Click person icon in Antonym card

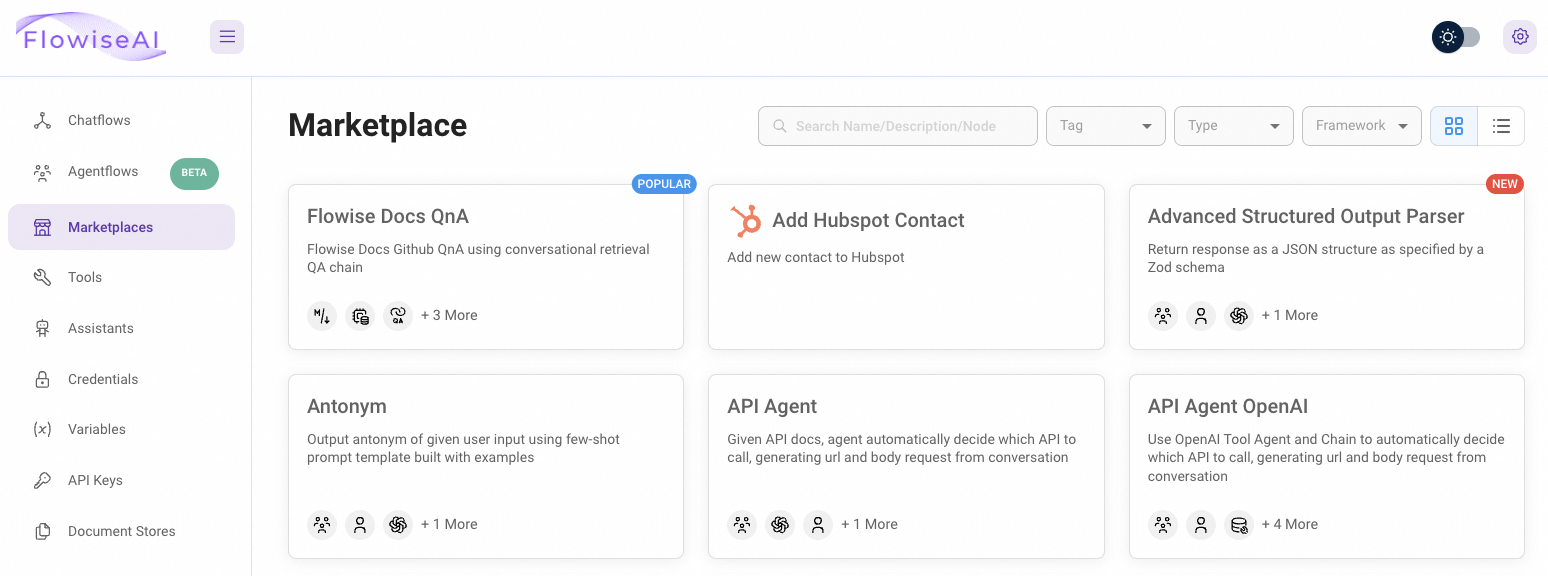(x=360, y=525)
